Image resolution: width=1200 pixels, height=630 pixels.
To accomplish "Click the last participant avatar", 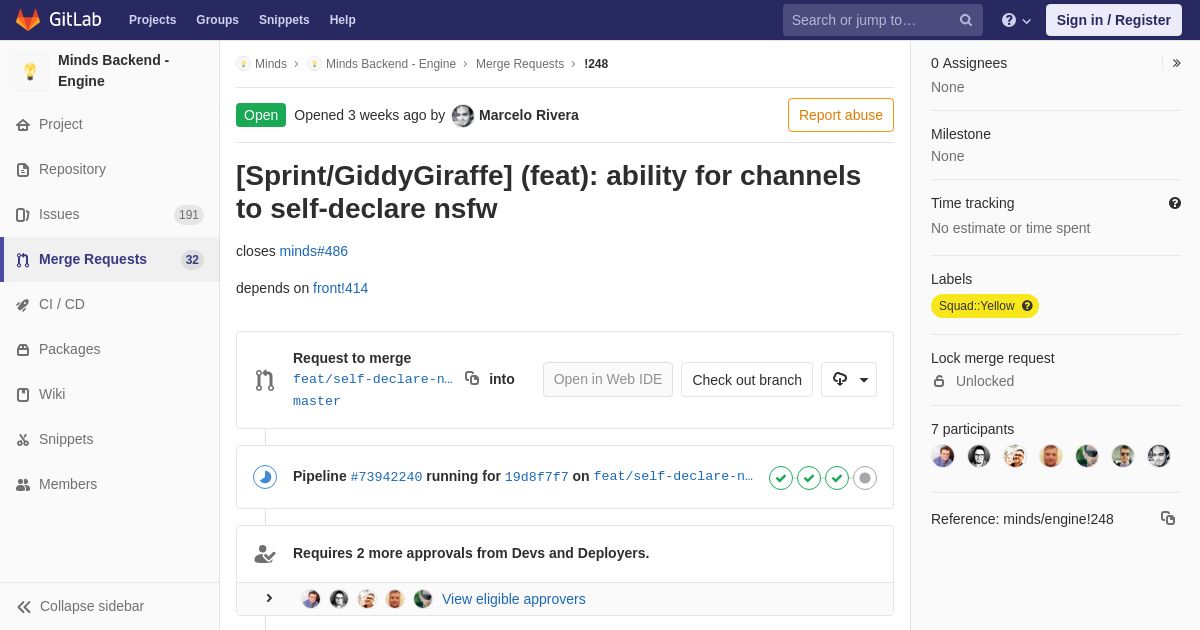I will [1159, 456].
